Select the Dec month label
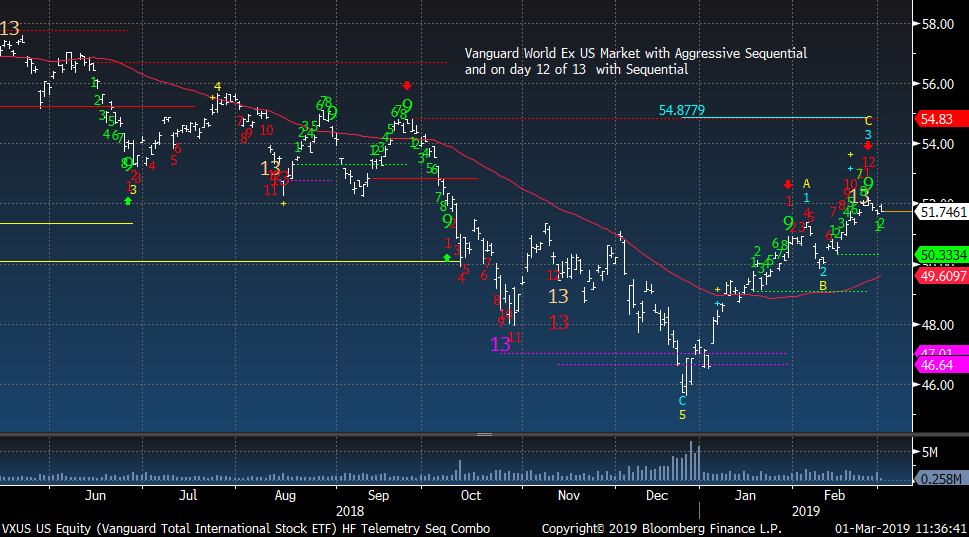The height and width of the screenshot is (537, 969). click(656, 496)
